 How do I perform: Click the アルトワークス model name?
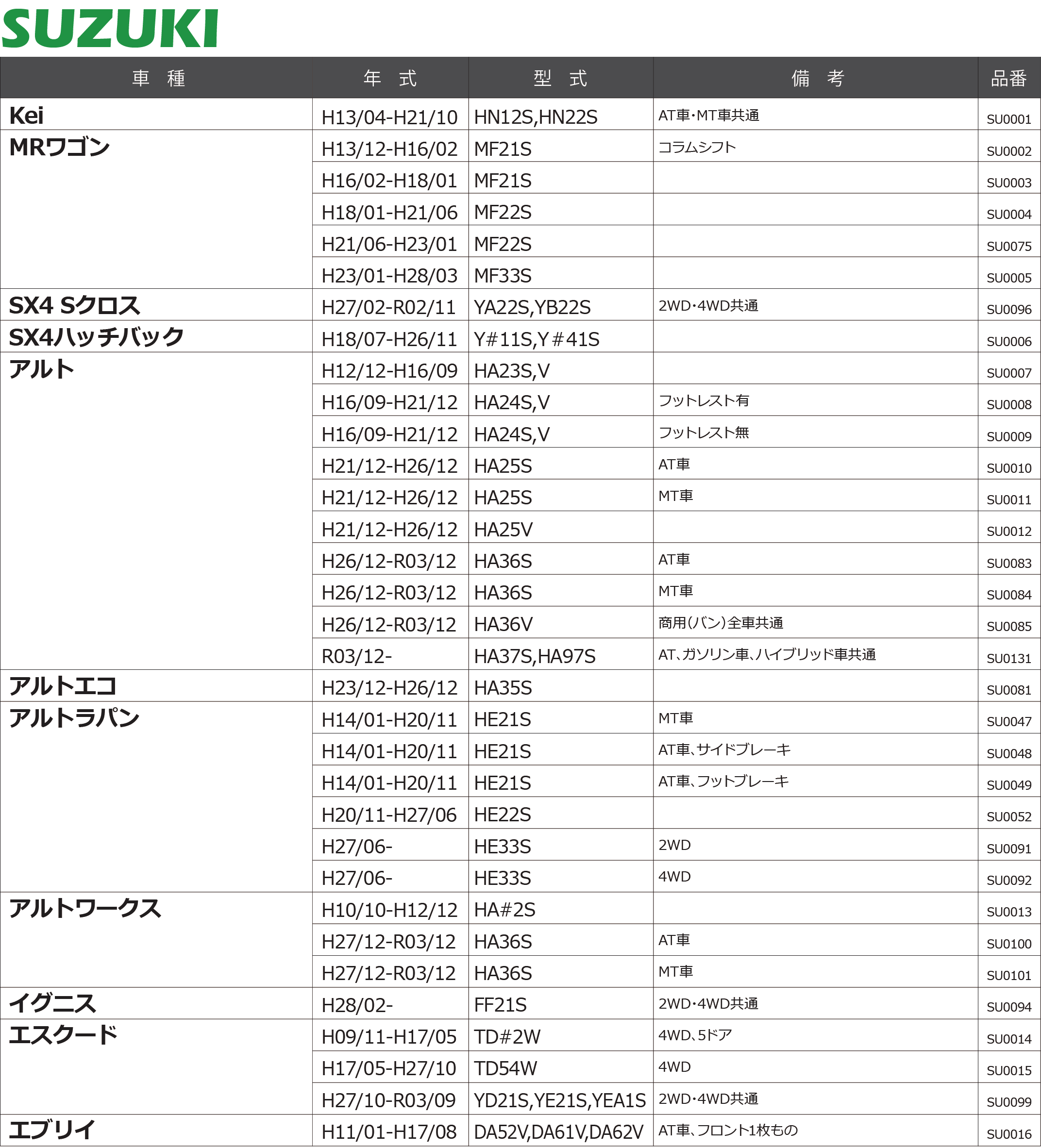tap(85, 908)
